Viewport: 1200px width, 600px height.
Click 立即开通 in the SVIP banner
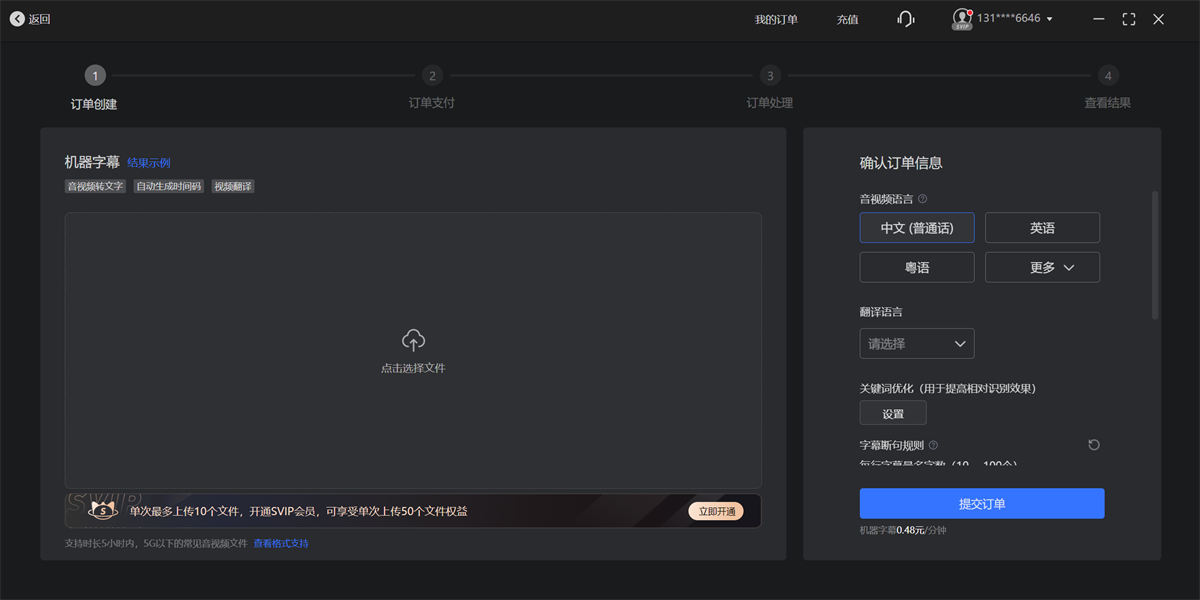point(716,511)
